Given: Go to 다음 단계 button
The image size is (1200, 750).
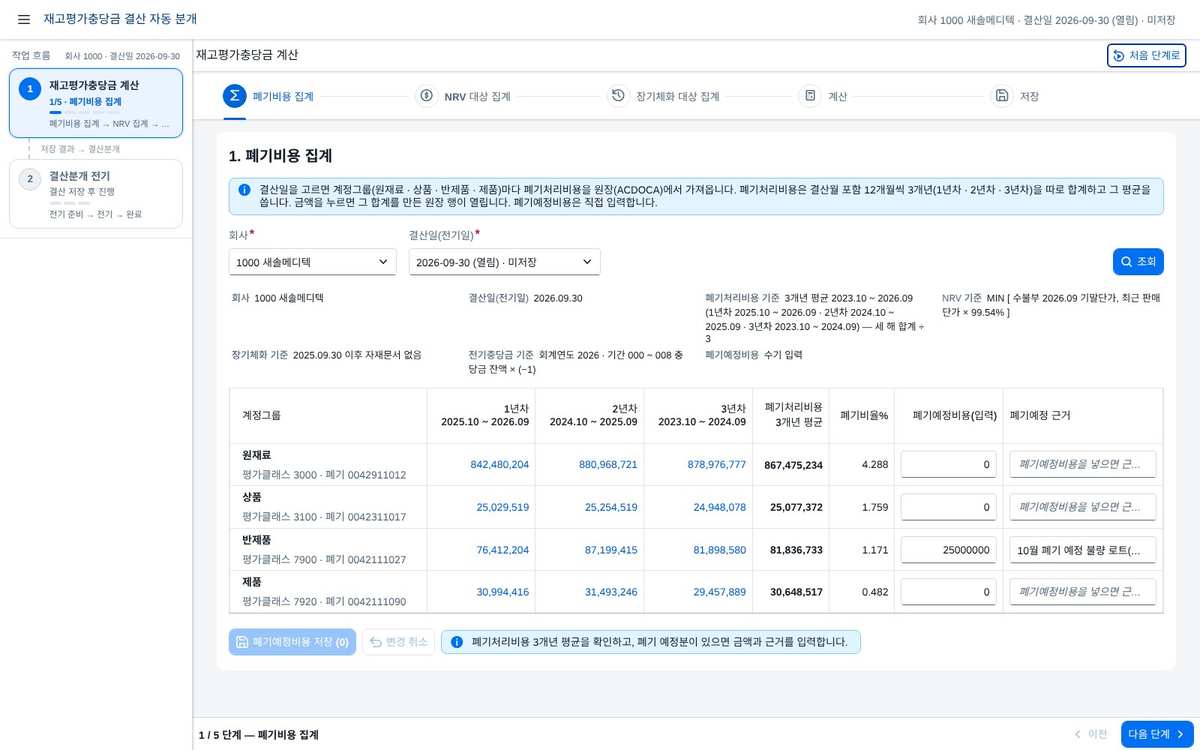Looking at the screenshot, I should [x=1157, y=734].
